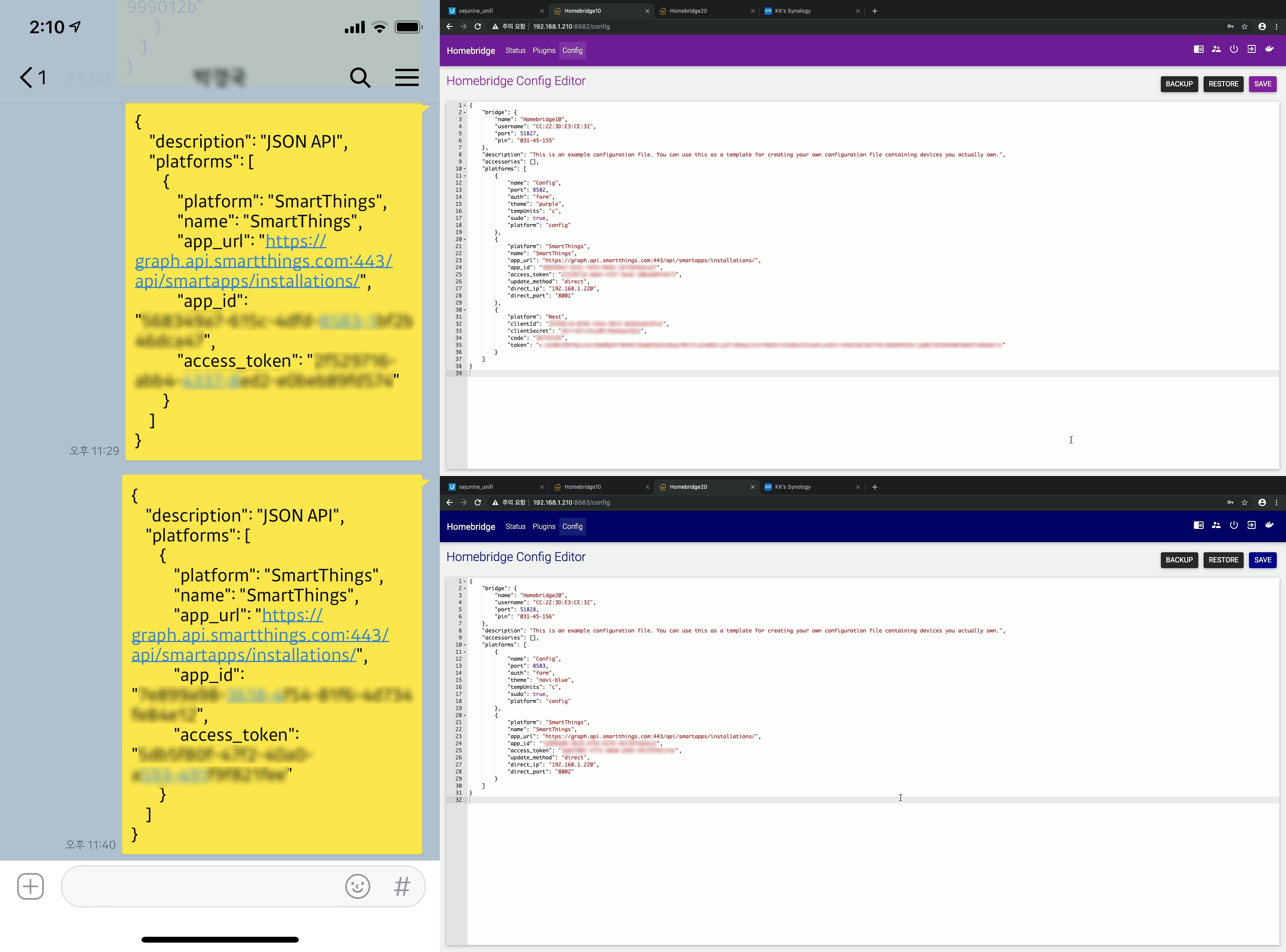The image size is (1286, 952).
Task: Open the hamburger menu in the chat header
Action: 407,77
